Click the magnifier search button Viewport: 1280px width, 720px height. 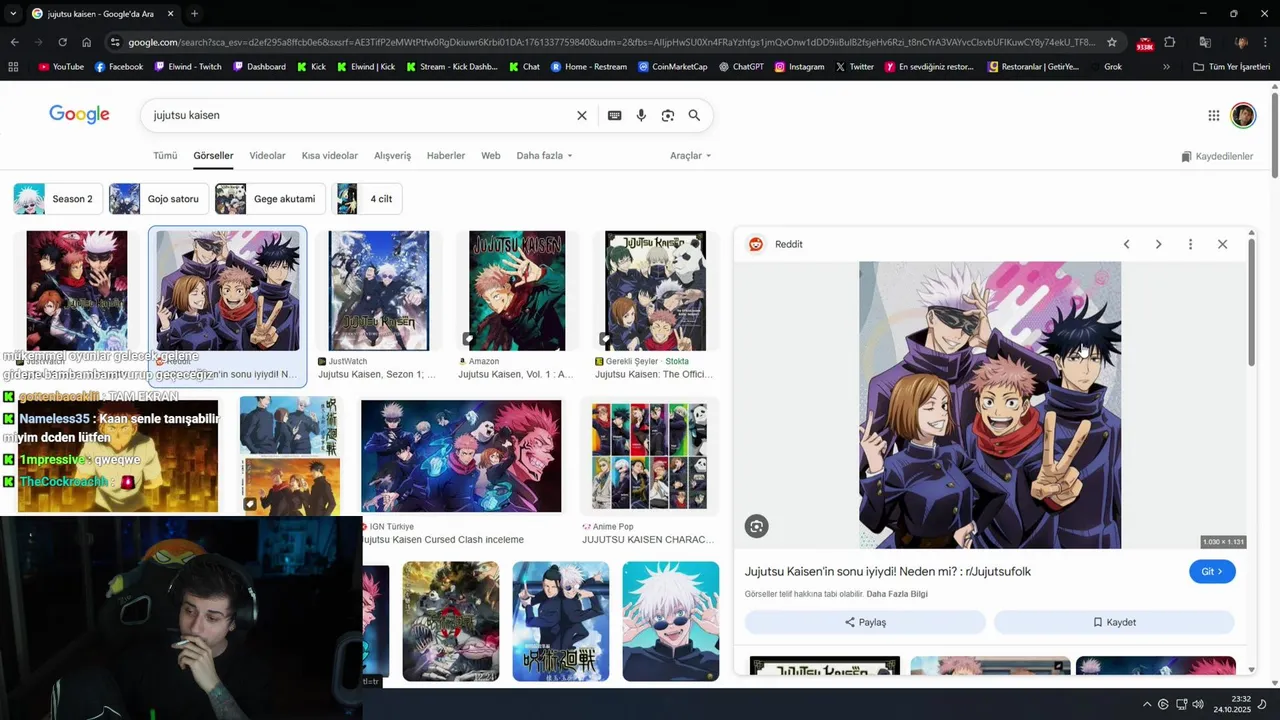tap(694, 116)
